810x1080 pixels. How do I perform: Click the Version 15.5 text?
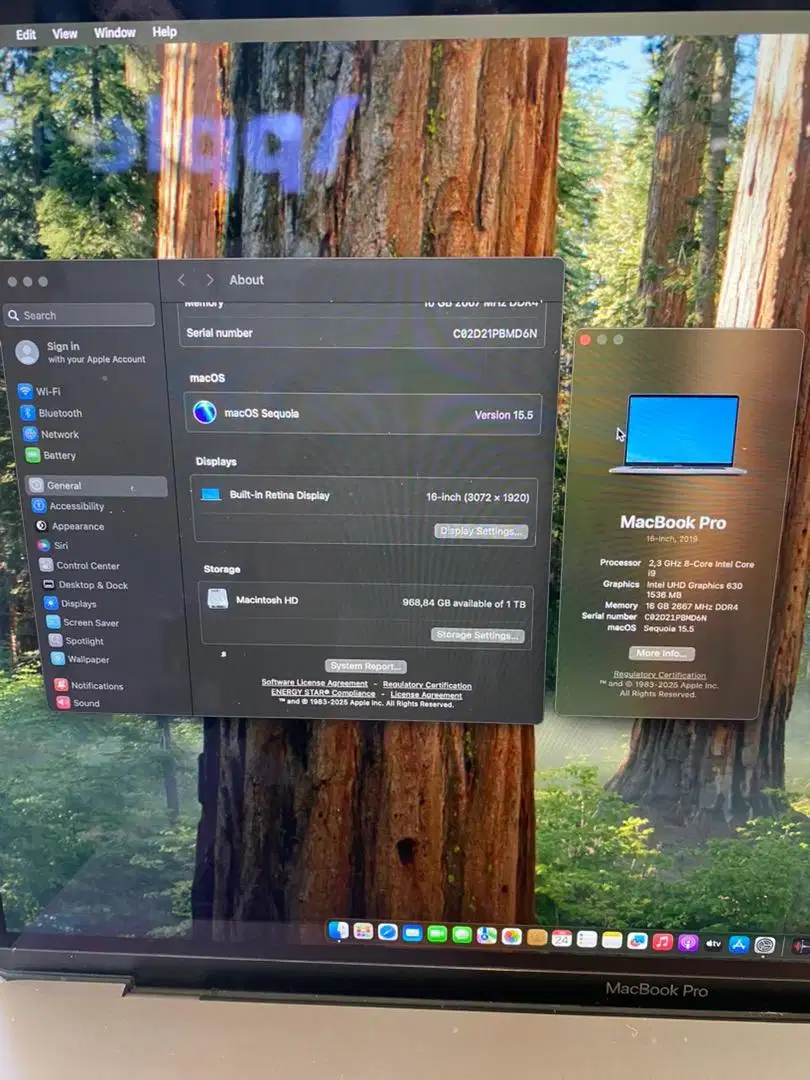click(x=503, y=415)
